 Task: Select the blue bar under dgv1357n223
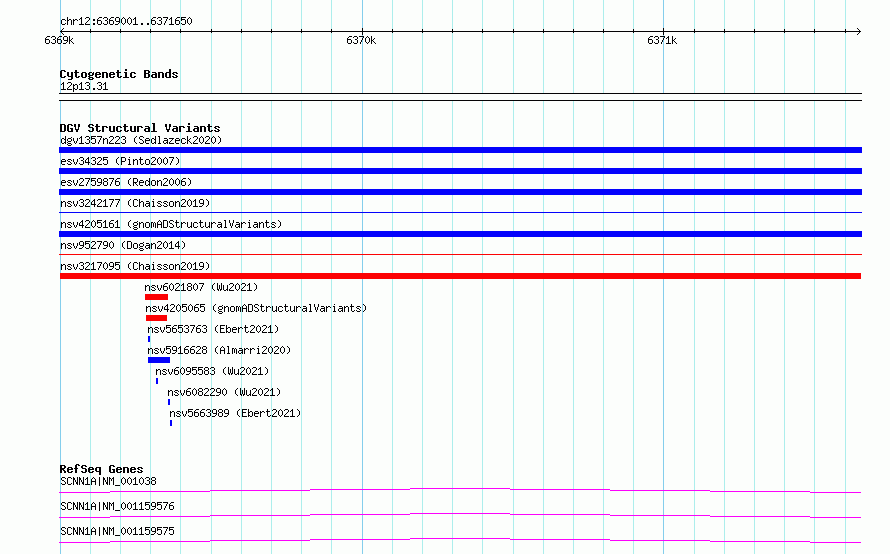460,150
